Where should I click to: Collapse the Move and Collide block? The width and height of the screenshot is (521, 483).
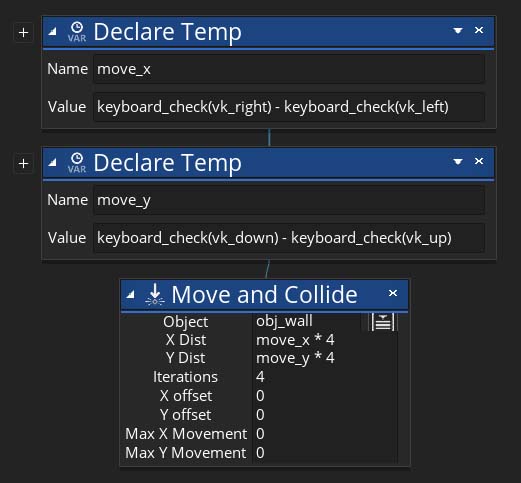[131, 294]
